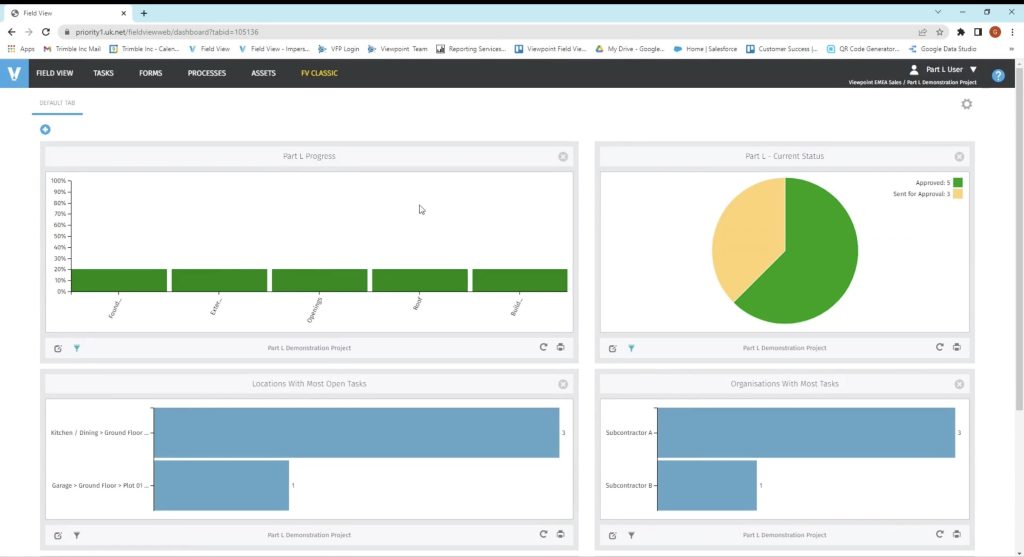Viewport: 1024px width, 557px height.
Task: Close the Organisations With Most Tasks widget
Action: click(959, 384)
